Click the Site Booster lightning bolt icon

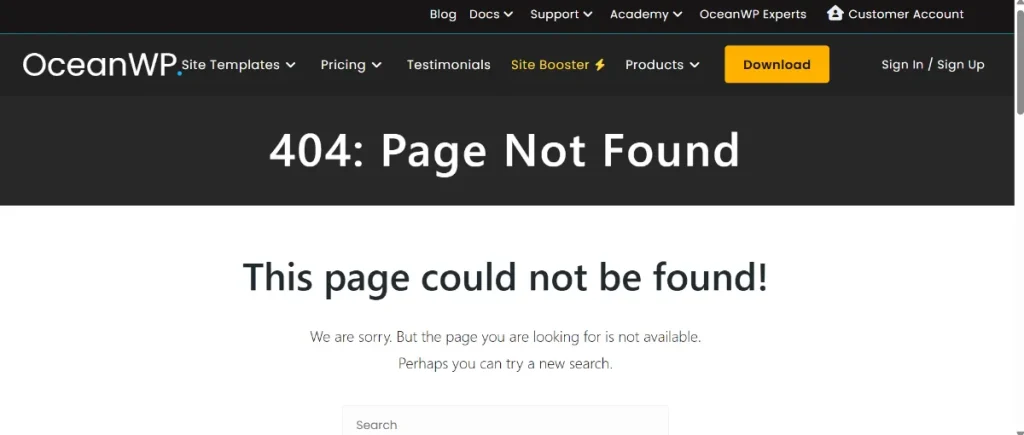(x=600, y=65)
